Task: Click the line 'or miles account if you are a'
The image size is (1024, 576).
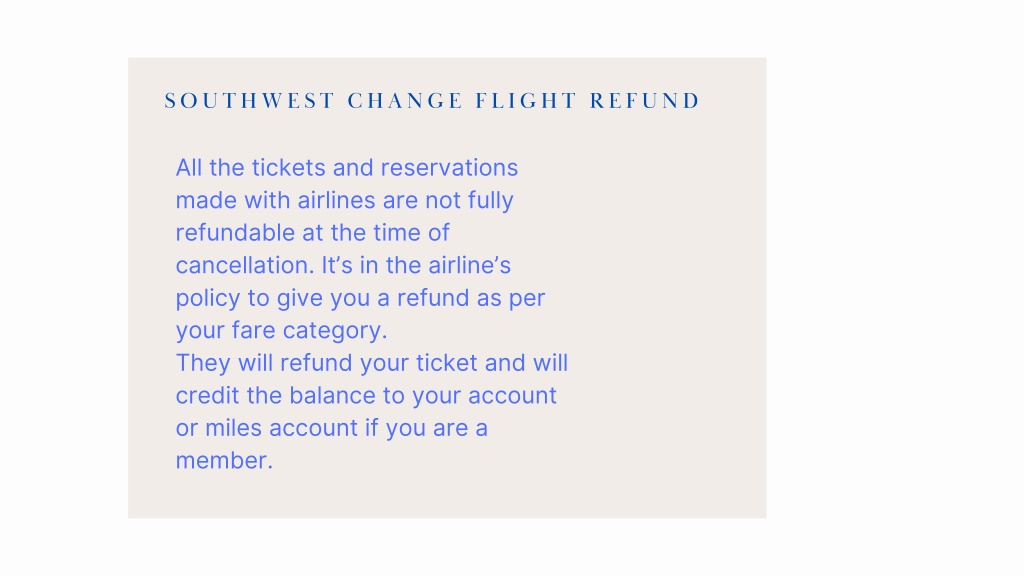Action: (332, 428)
